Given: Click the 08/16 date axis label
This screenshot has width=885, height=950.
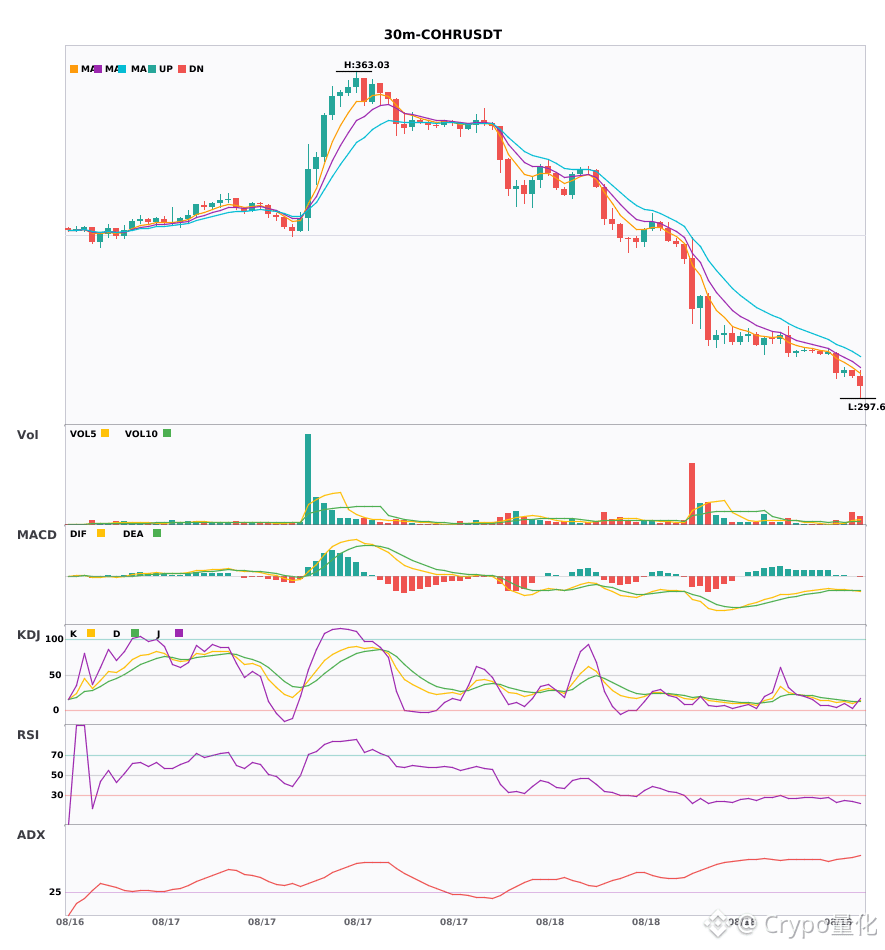Looking at the screenshot, I should 70,922.
